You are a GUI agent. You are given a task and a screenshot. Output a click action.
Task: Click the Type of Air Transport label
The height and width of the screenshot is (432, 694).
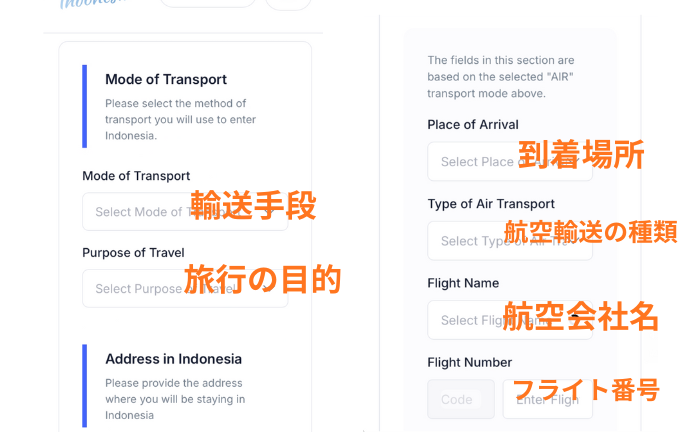491,204
